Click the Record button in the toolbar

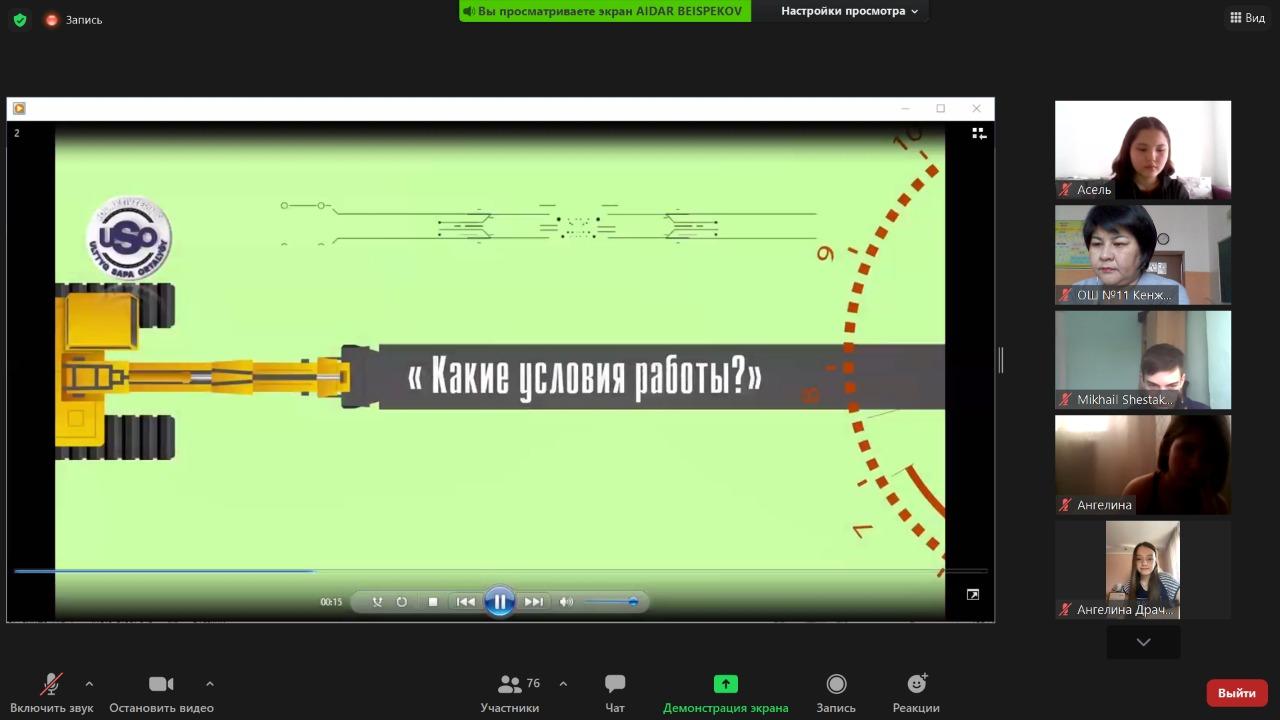click(x=836, y=685)
